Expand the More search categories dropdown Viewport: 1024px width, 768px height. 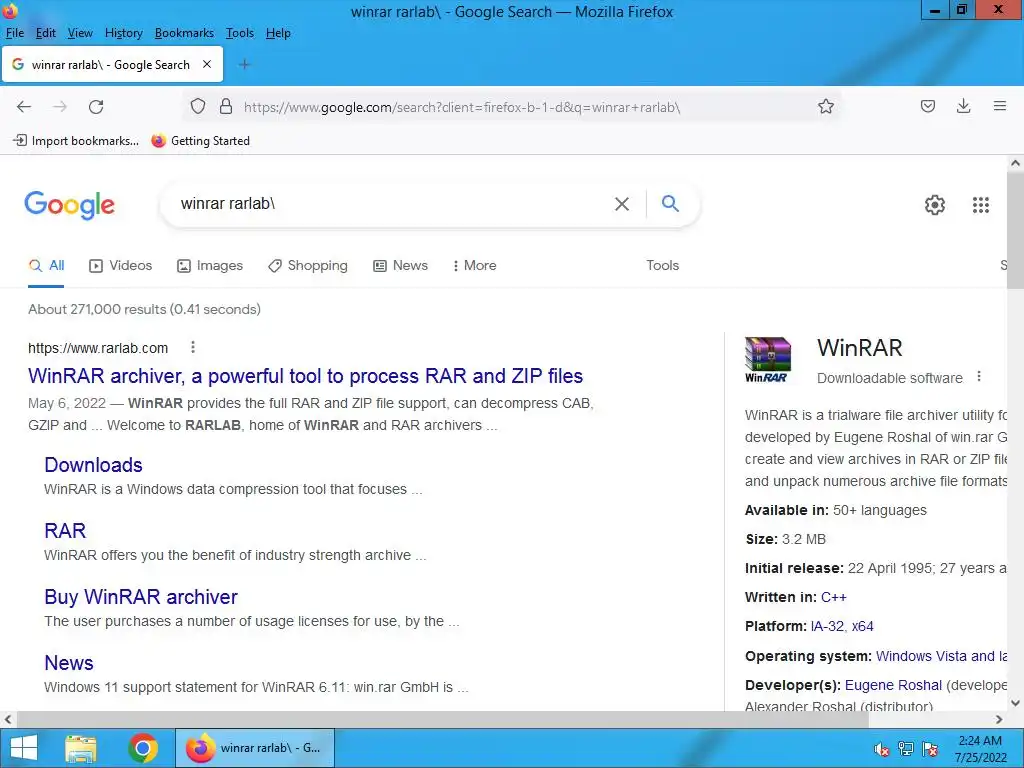pos(475,266)
